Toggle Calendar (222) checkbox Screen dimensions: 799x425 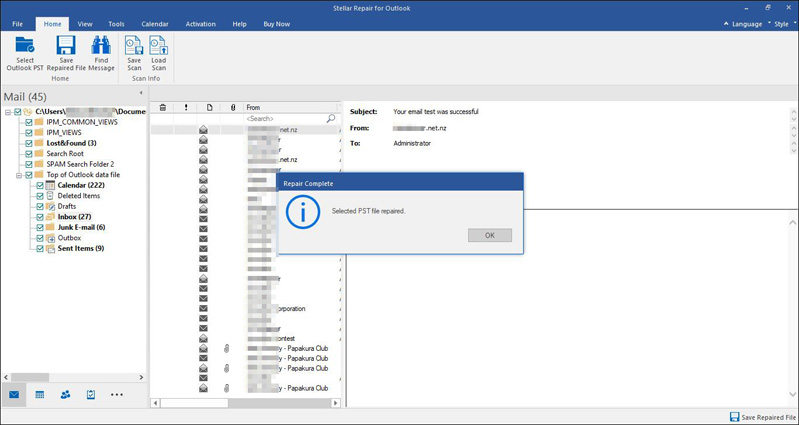tap(40, 185)
